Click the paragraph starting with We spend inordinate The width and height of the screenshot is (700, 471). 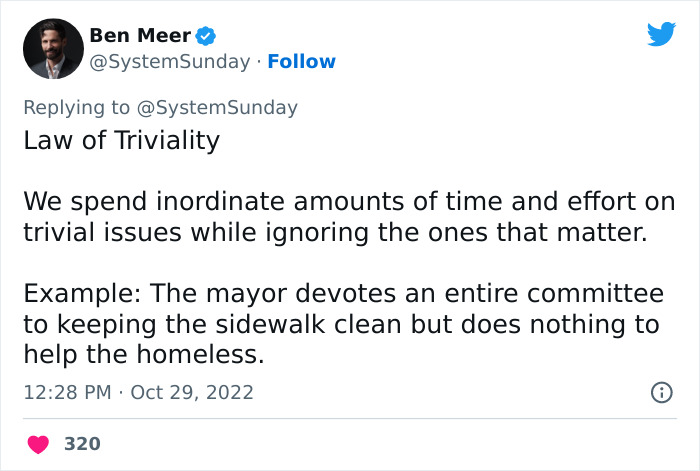point(349,217)
